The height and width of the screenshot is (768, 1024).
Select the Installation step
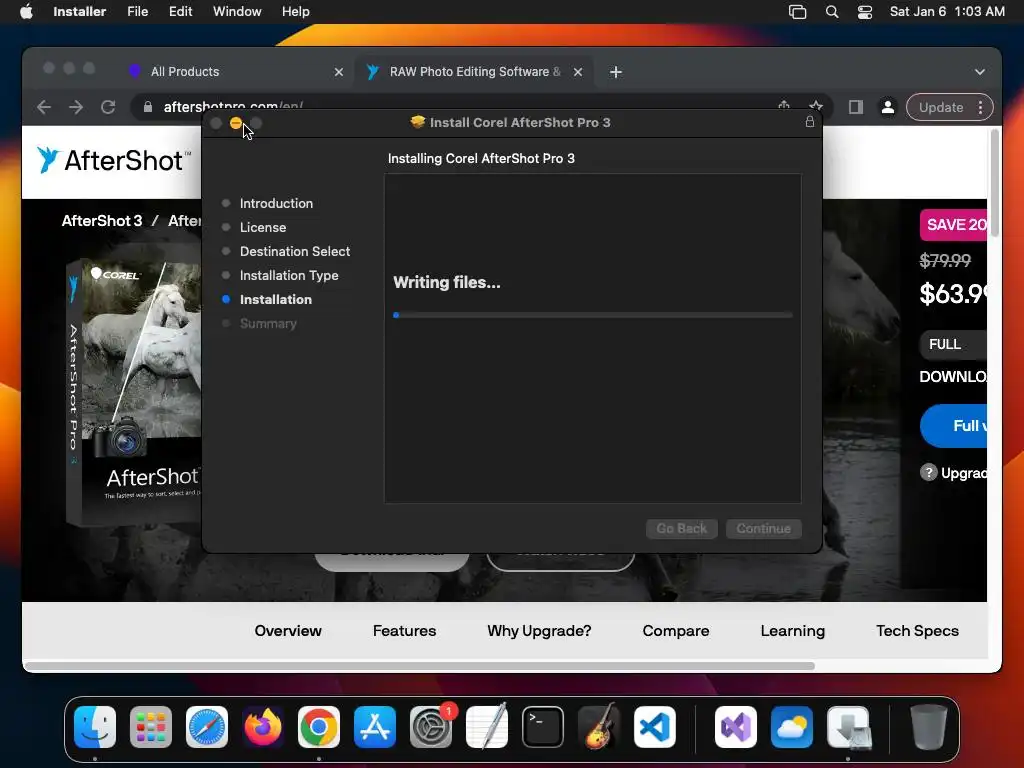(x=276, y=300)
